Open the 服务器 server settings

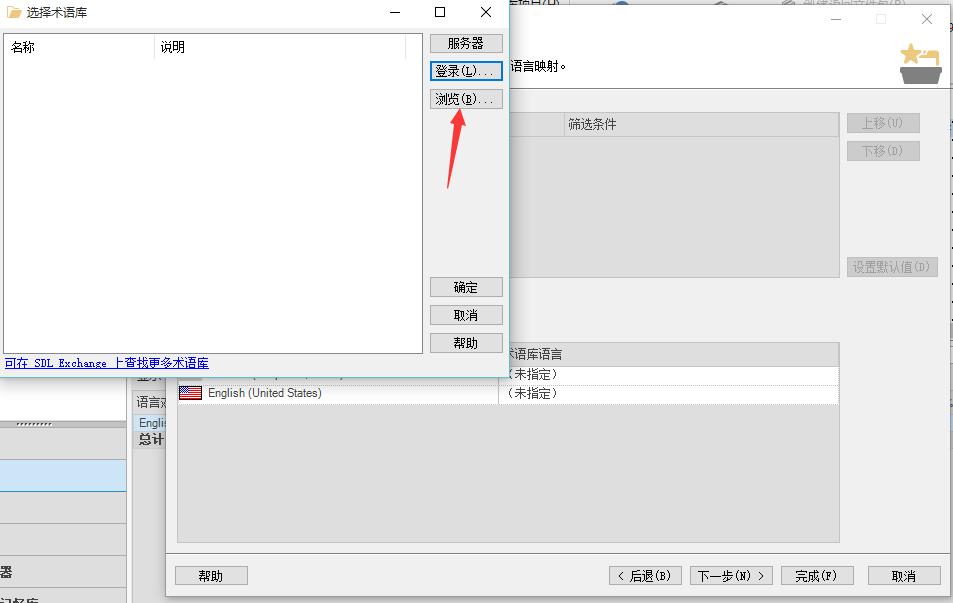(465, 42)
